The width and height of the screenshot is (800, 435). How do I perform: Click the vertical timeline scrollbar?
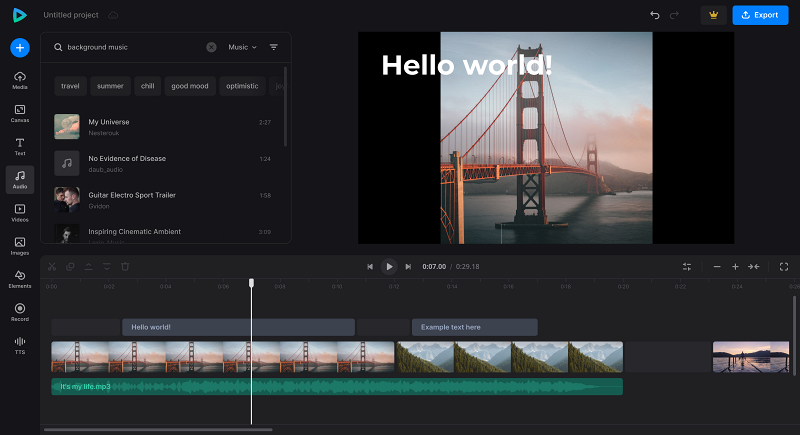coord(794,336)
